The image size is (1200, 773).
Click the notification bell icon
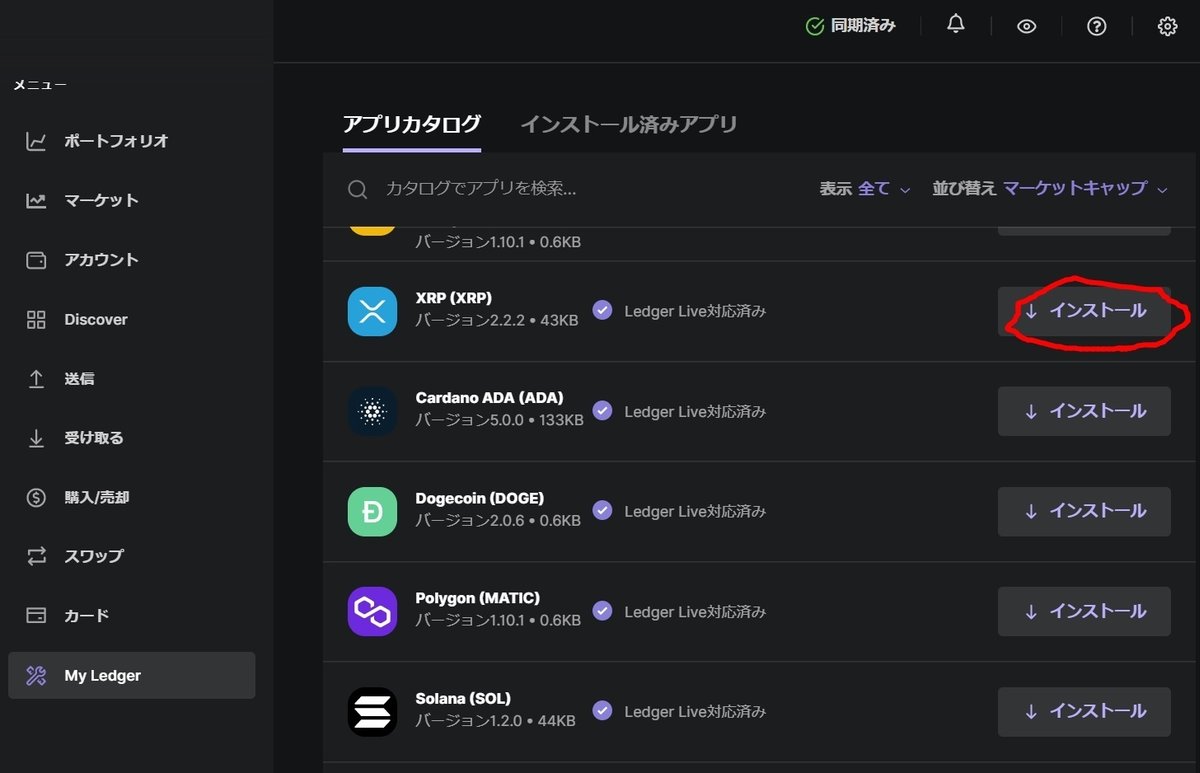tap(956, 26)
